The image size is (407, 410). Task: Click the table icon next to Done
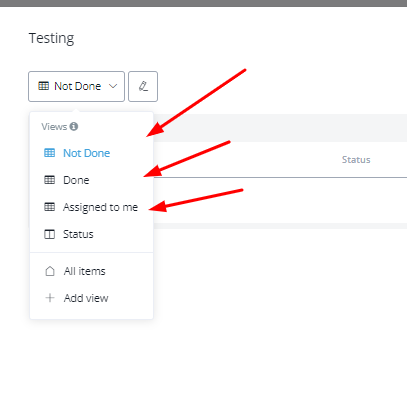[x=50, y=180]
